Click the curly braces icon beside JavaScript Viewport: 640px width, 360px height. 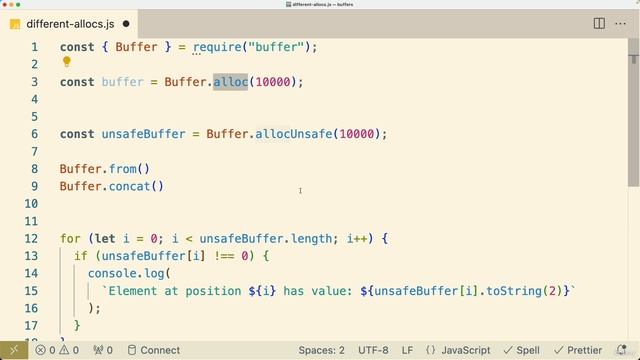pyautogui.click(x=431, y=350)
